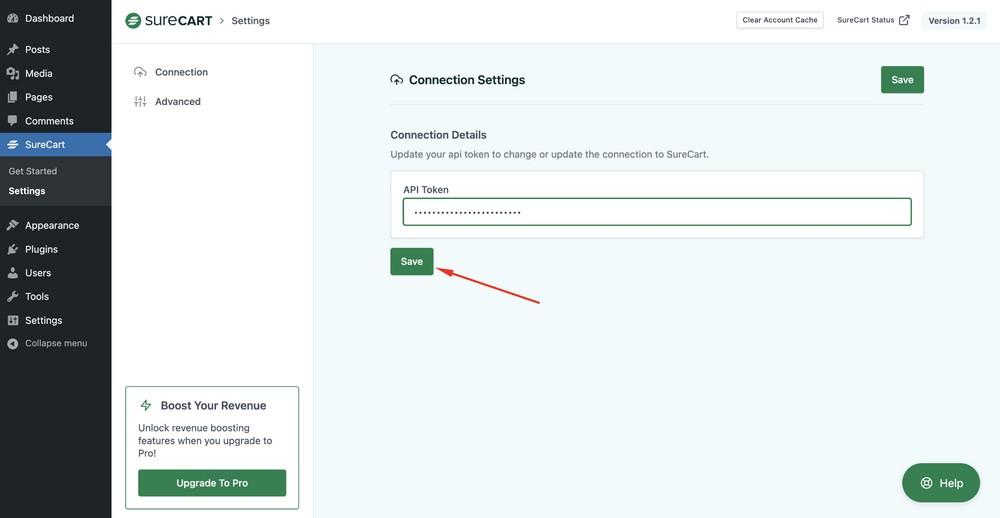Click the Appearance paintbrush icon
1000x518 pixels.
[x=12, y=225]
